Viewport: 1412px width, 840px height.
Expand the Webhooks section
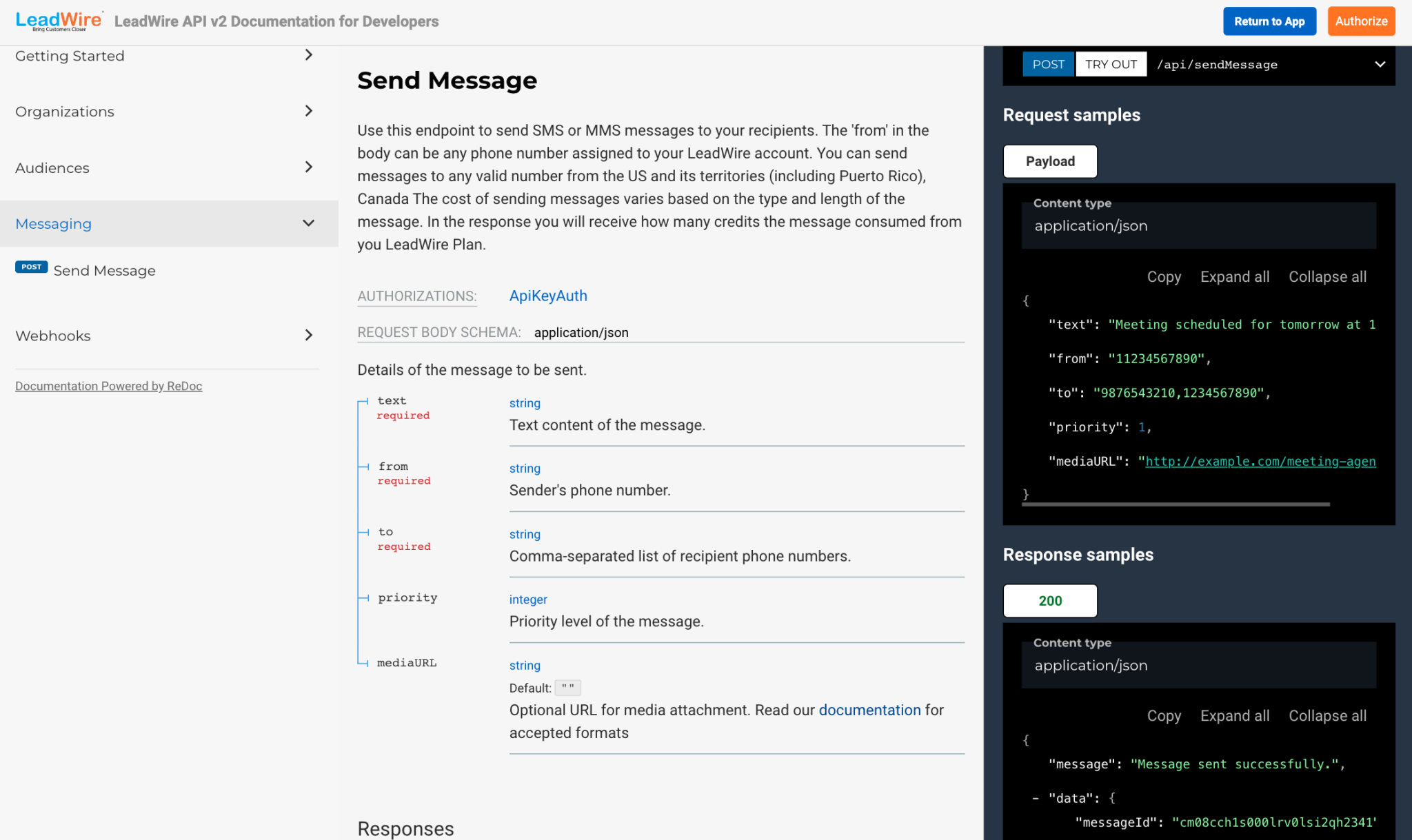309,336
